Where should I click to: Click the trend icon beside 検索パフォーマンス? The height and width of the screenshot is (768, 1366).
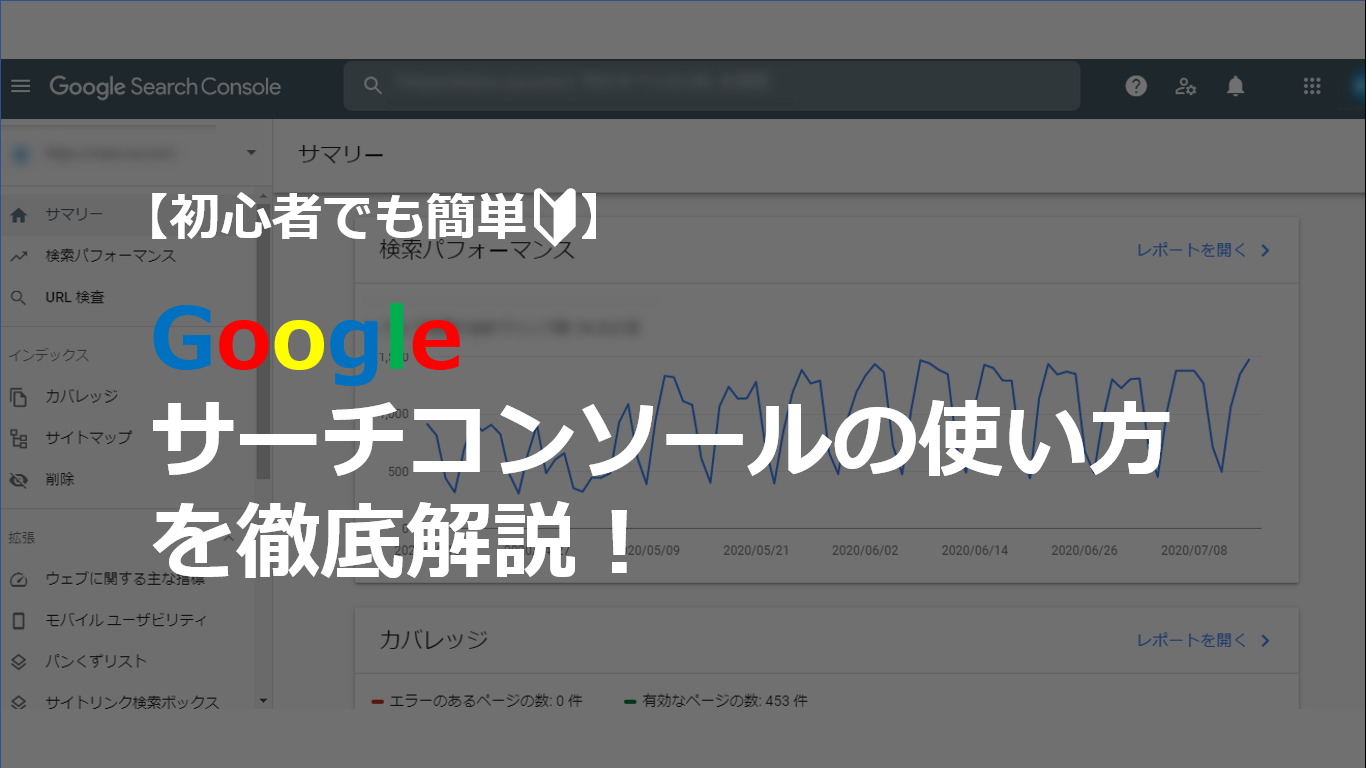click(x=18, y=256)
